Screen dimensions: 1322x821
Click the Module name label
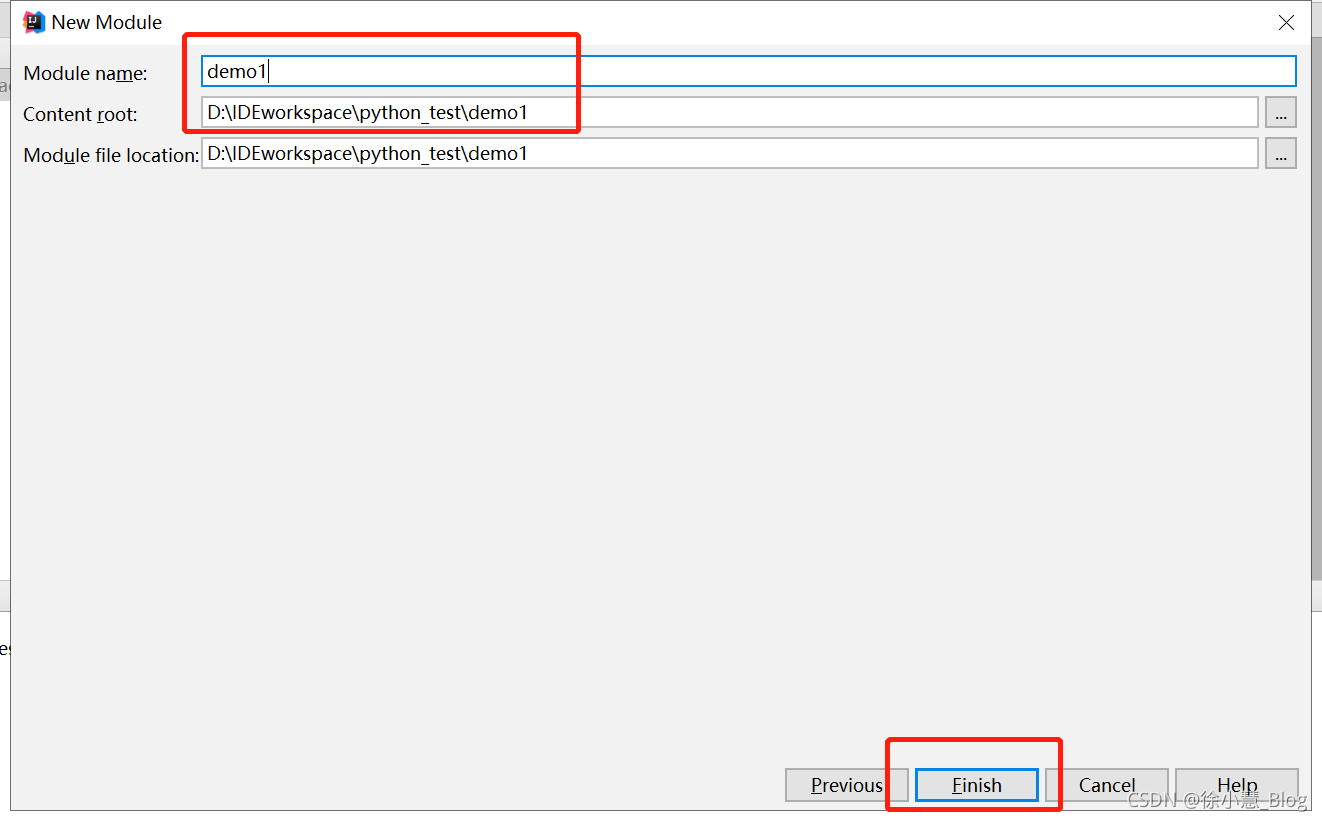click(x=86, y=74)
